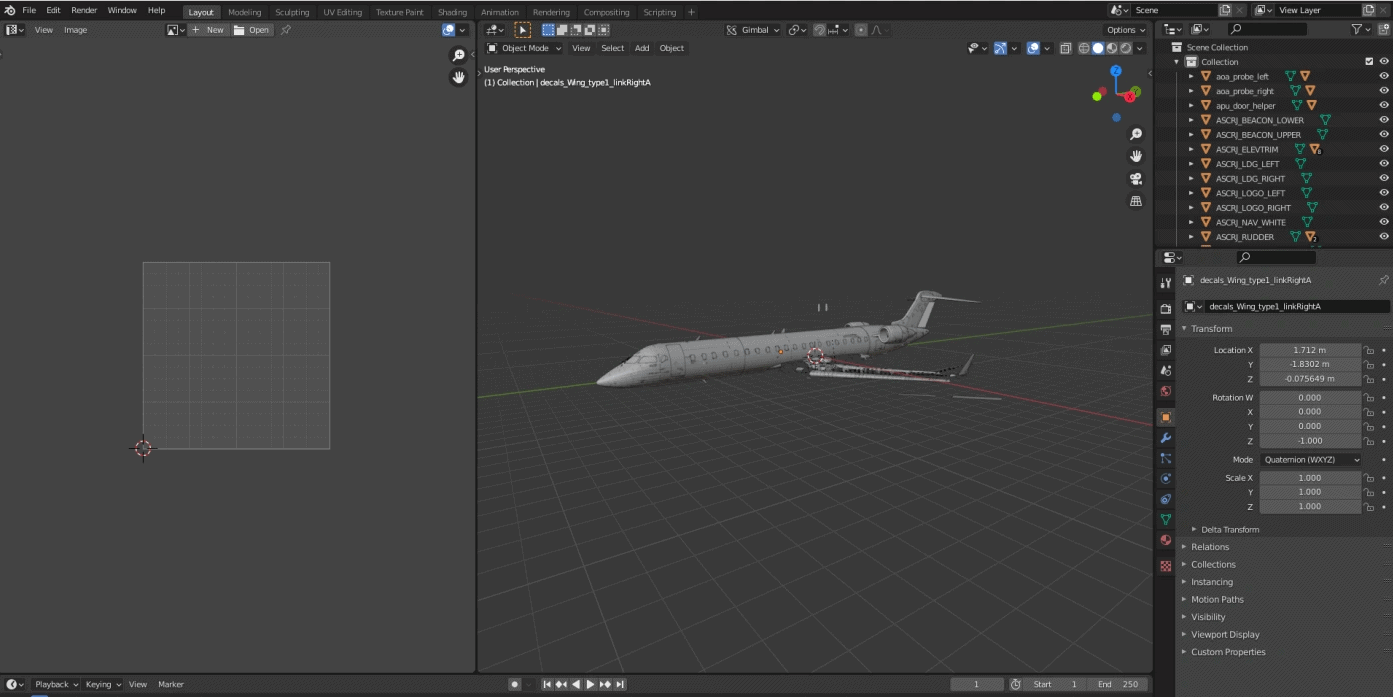The height and width of the screenshot is (697, 1393).
Task: Click the Location X value field
Action: (x=1310, y=349)
